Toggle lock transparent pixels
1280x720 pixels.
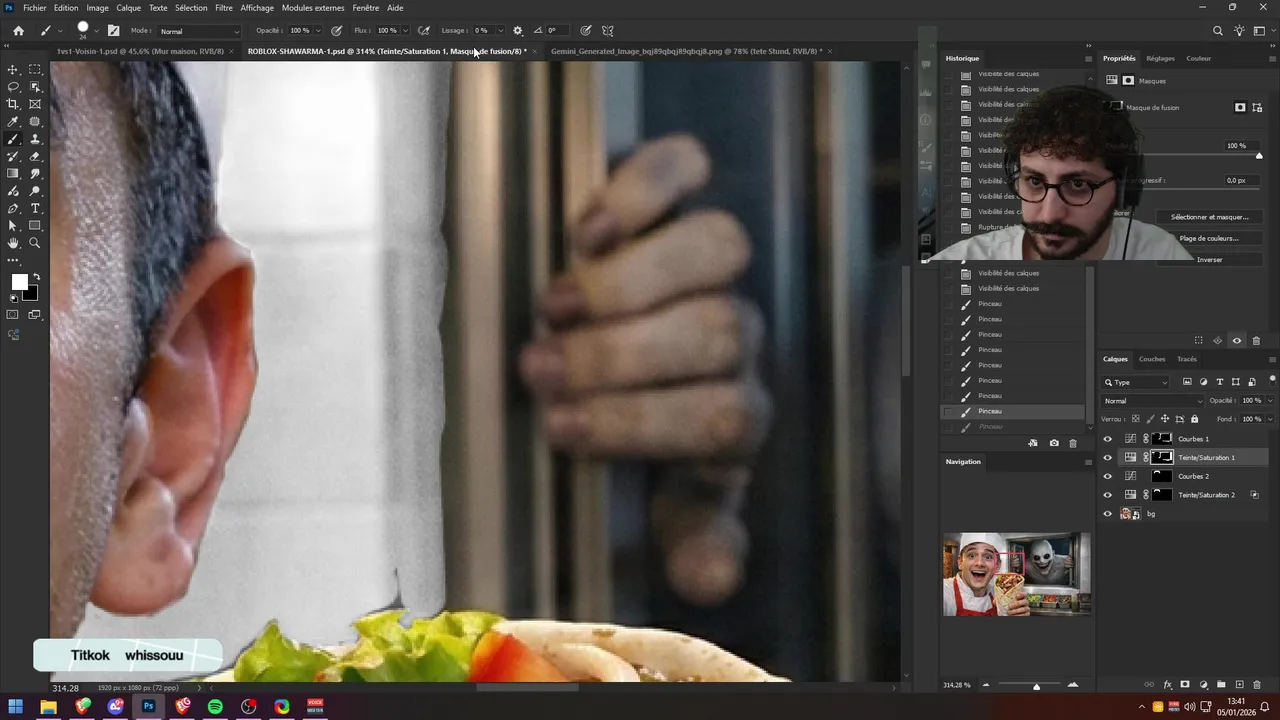pos(1136,419)
